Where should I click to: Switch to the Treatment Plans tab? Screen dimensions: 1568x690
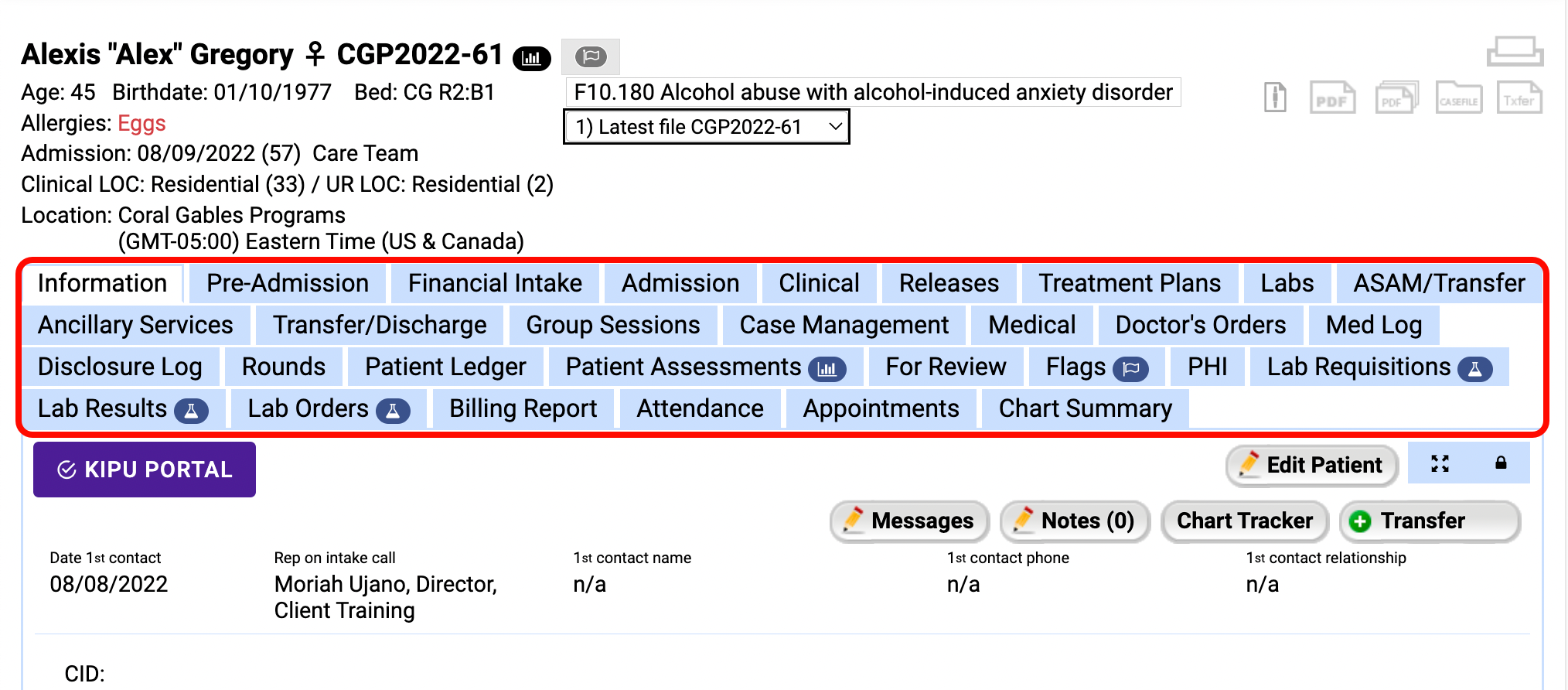(1130, 283)
